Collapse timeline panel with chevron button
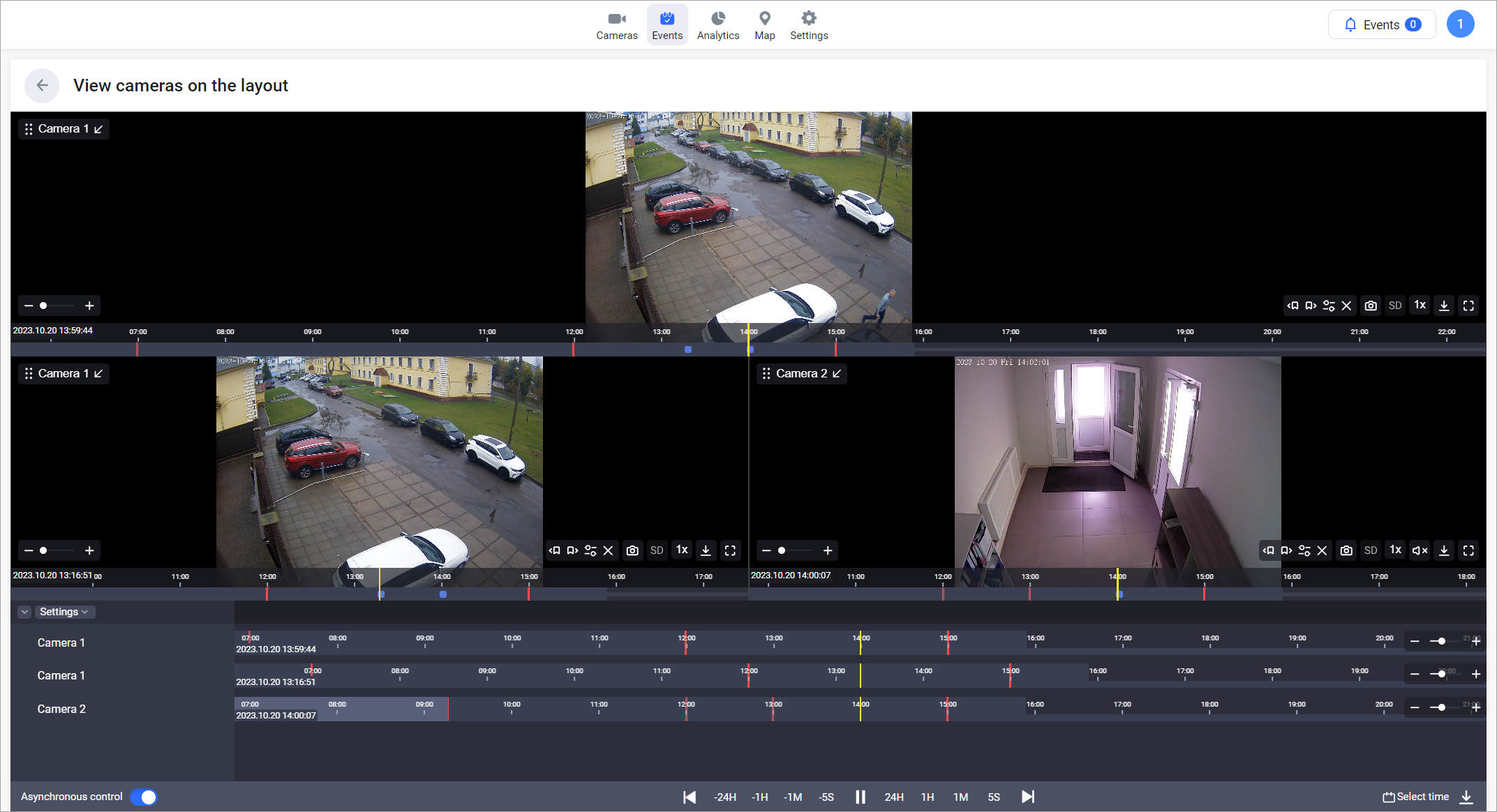 24,612
